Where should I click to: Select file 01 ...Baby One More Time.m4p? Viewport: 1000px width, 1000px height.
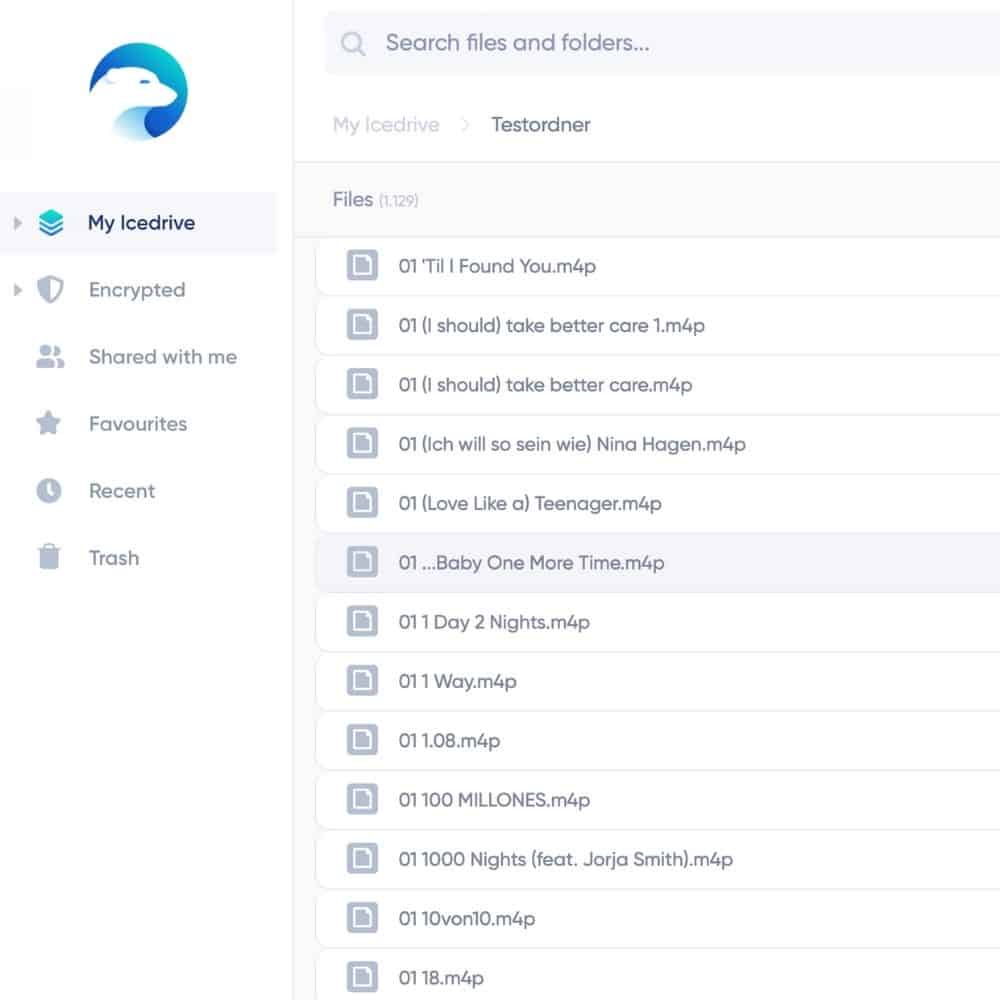tap(658, 562)
